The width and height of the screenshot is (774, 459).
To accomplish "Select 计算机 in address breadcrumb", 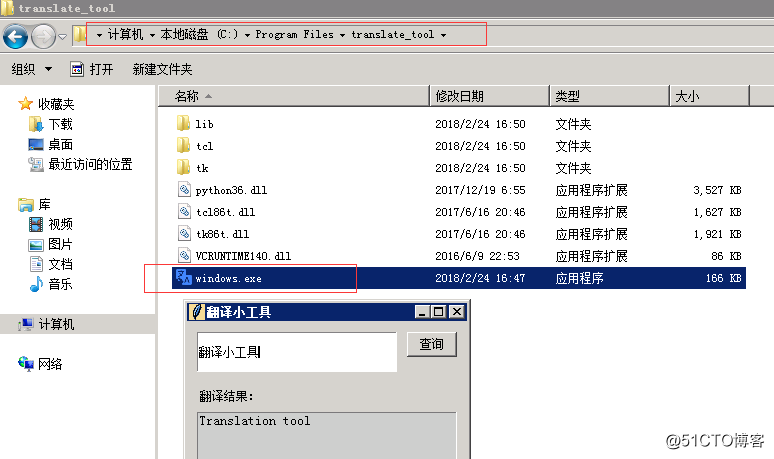I will coord(125,35).
